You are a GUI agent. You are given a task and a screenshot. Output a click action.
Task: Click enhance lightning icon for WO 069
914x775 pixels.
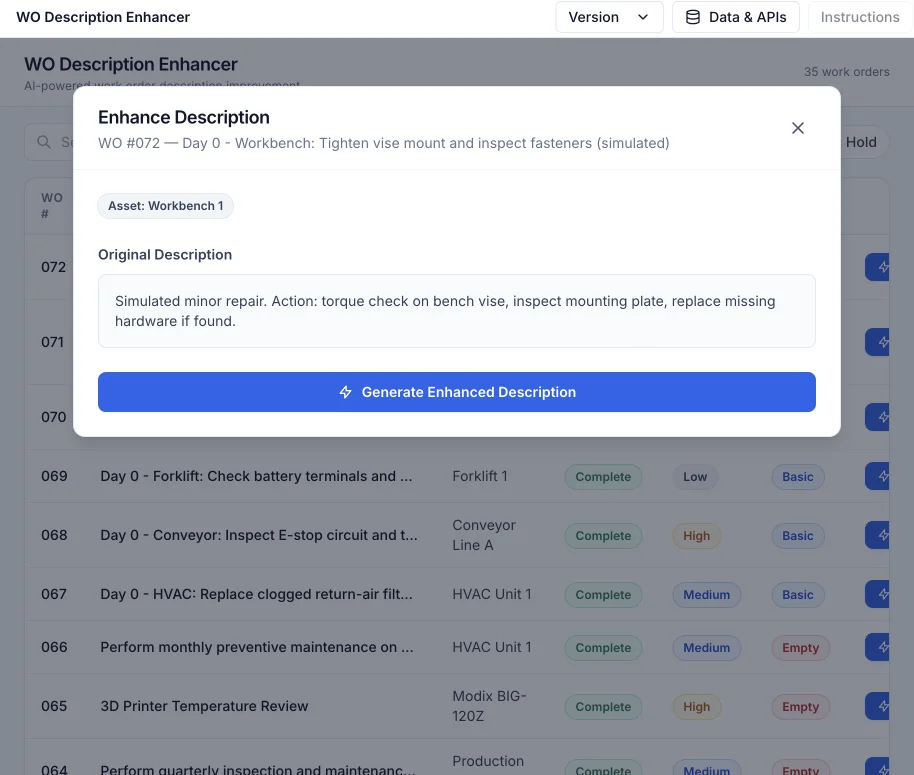883,476
